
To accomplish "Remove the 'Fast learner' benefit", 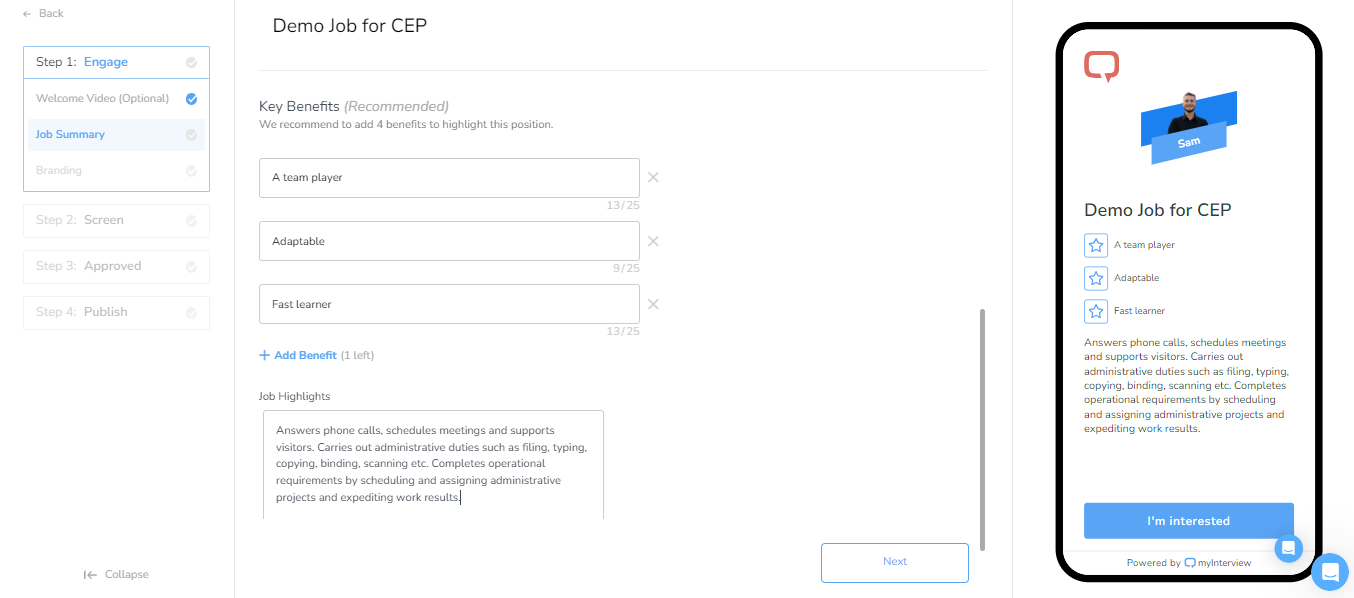I will pos(653,304).
